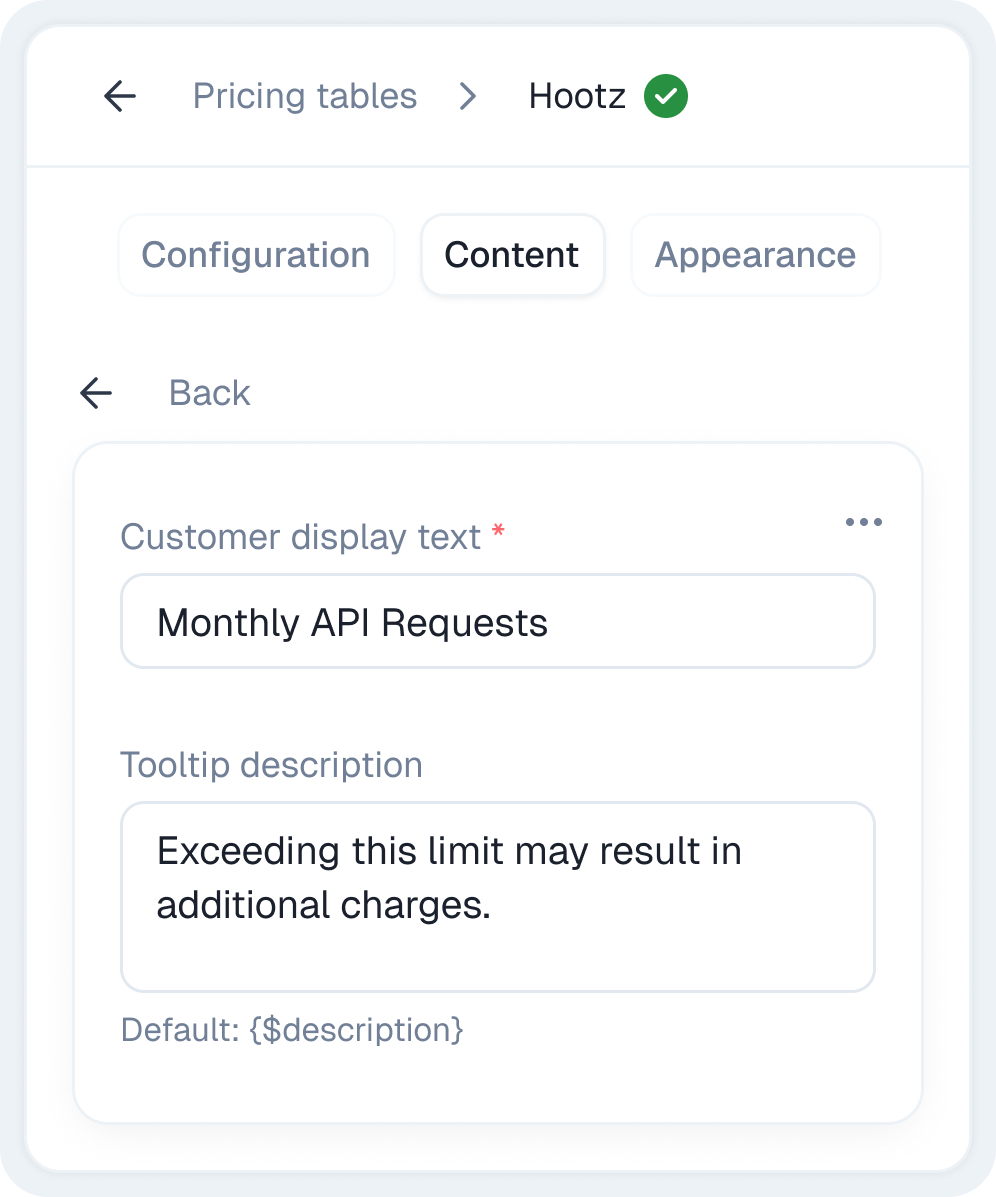
Task: Click the back arrow in the top header
Action: click(x=120, y=97)
